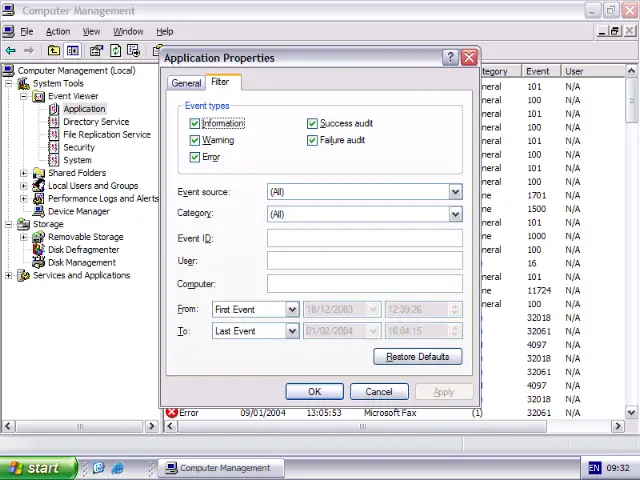This screenshot has height=480, width=640.
Task: Uncheck the Warning event type
Action: pos(194,140)
